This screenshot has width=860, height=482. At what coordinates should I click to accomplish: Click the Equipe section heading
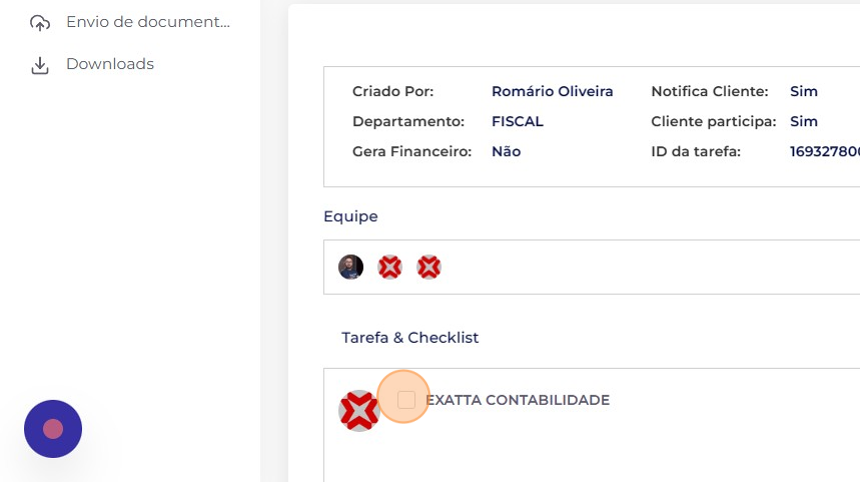[x=350, y=217]
